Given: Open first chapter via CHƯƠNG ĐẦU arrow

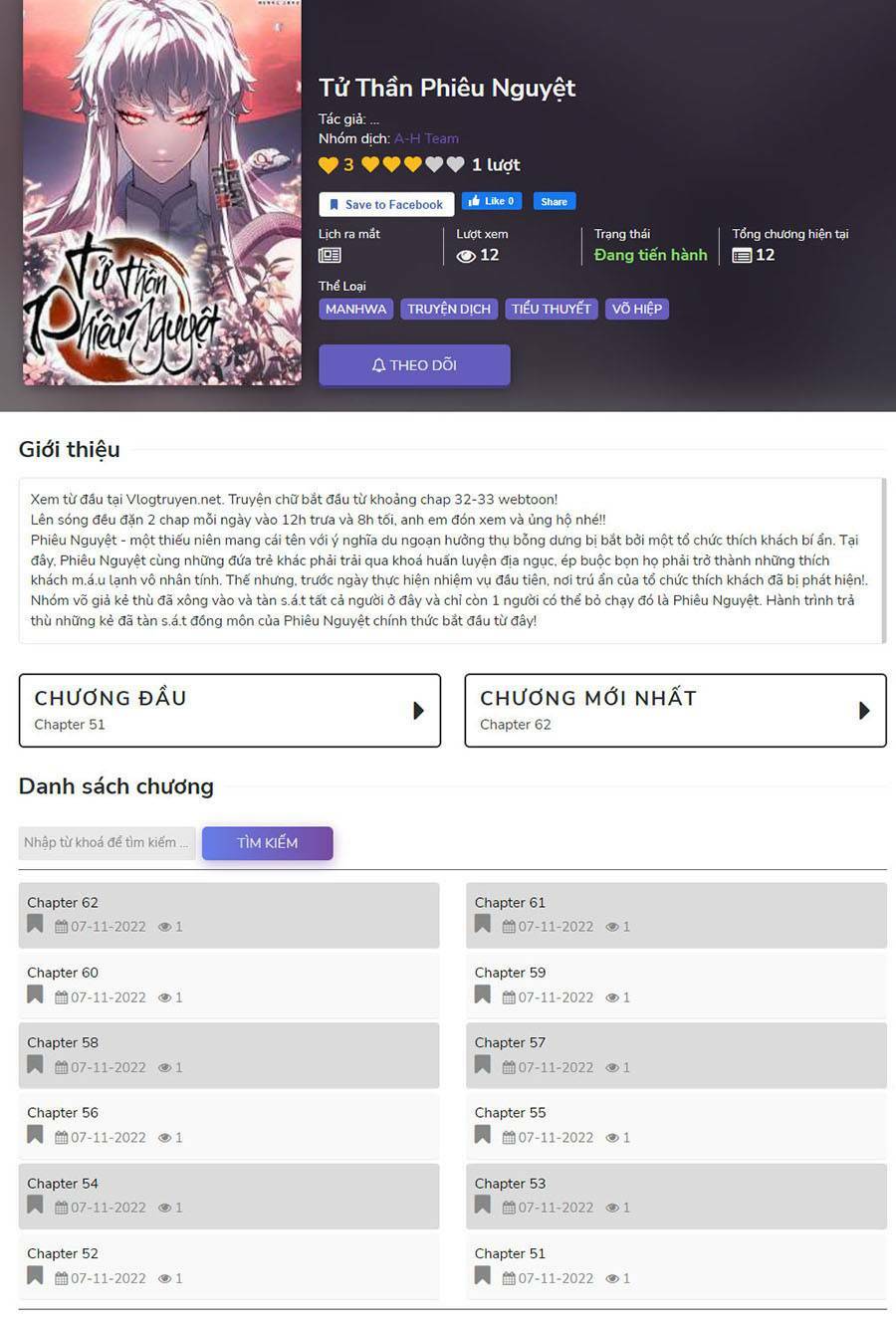Looking at the screenshot, I should click(x=418, y=710).
